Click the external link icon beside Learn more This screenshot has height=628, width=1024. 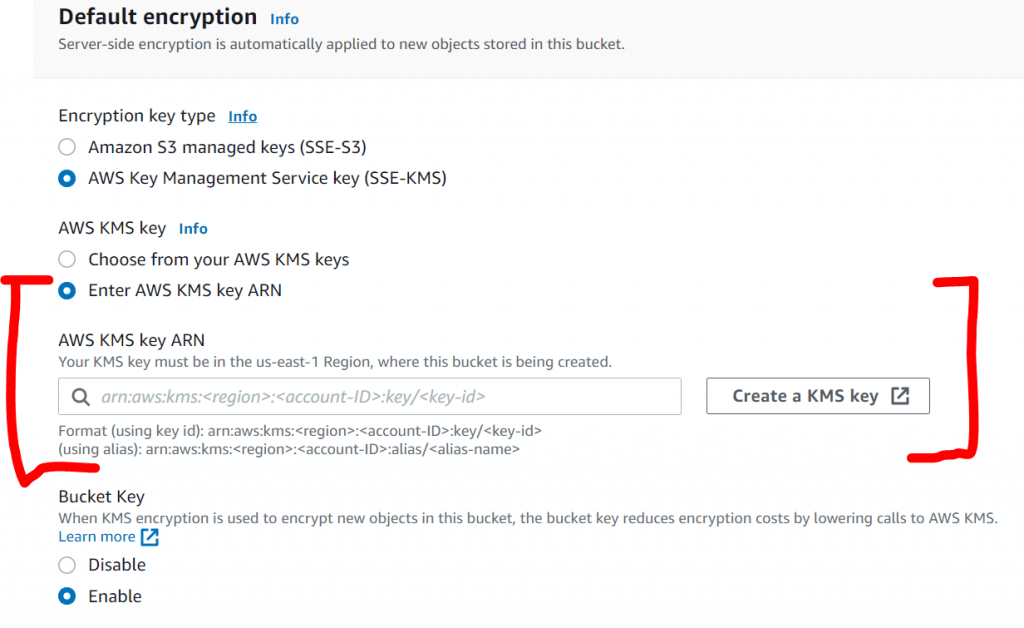(149, 537)
